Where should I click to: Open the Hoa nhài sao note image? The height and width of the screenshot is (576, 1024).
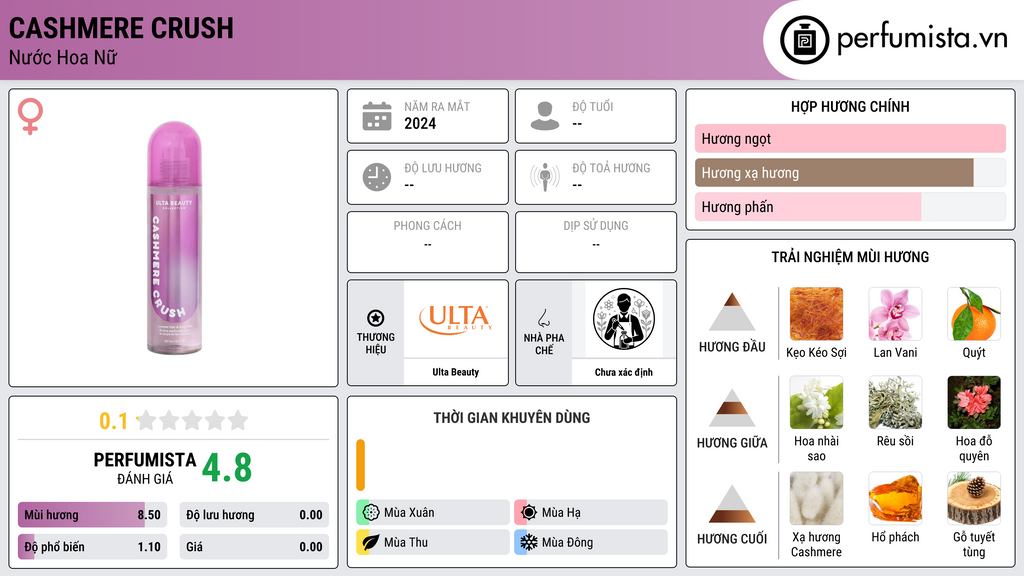click(x=816, y=403)
